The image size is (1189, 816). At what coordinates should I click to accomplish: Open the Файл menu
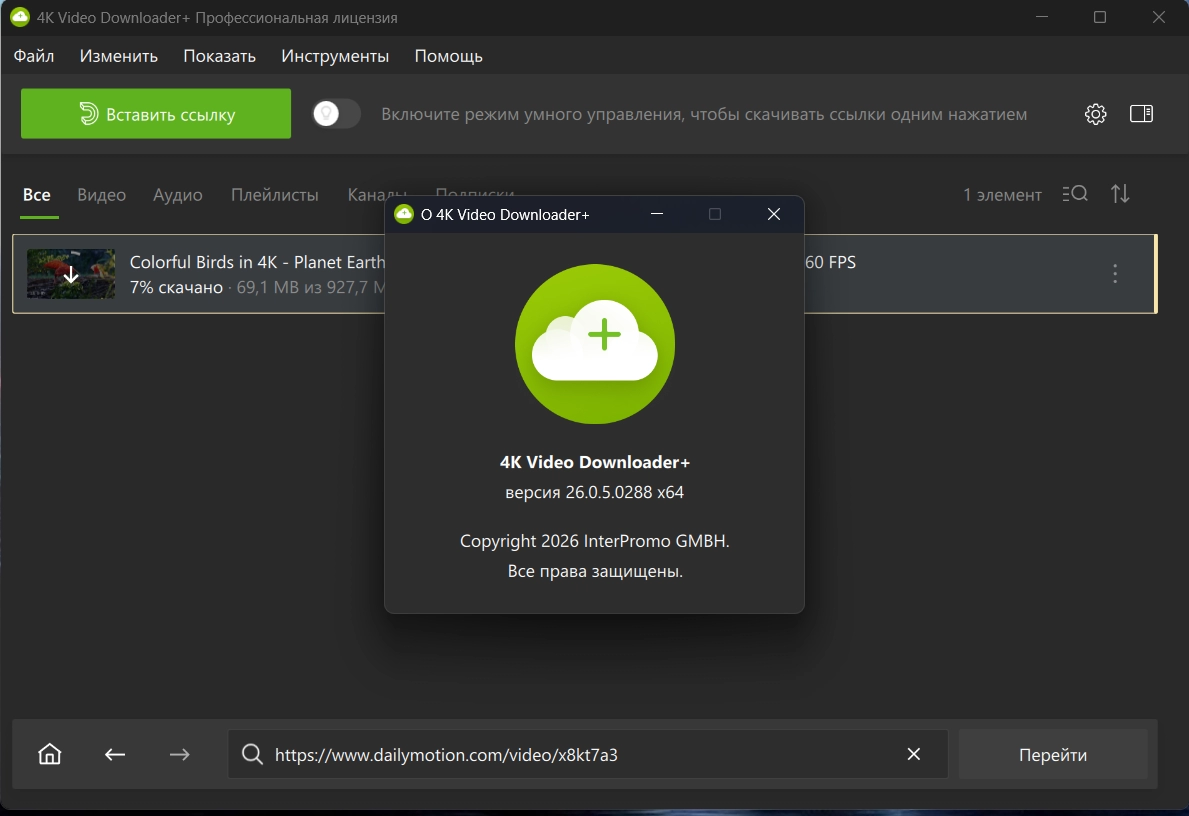pyautogui.click(x=33, y=56)
